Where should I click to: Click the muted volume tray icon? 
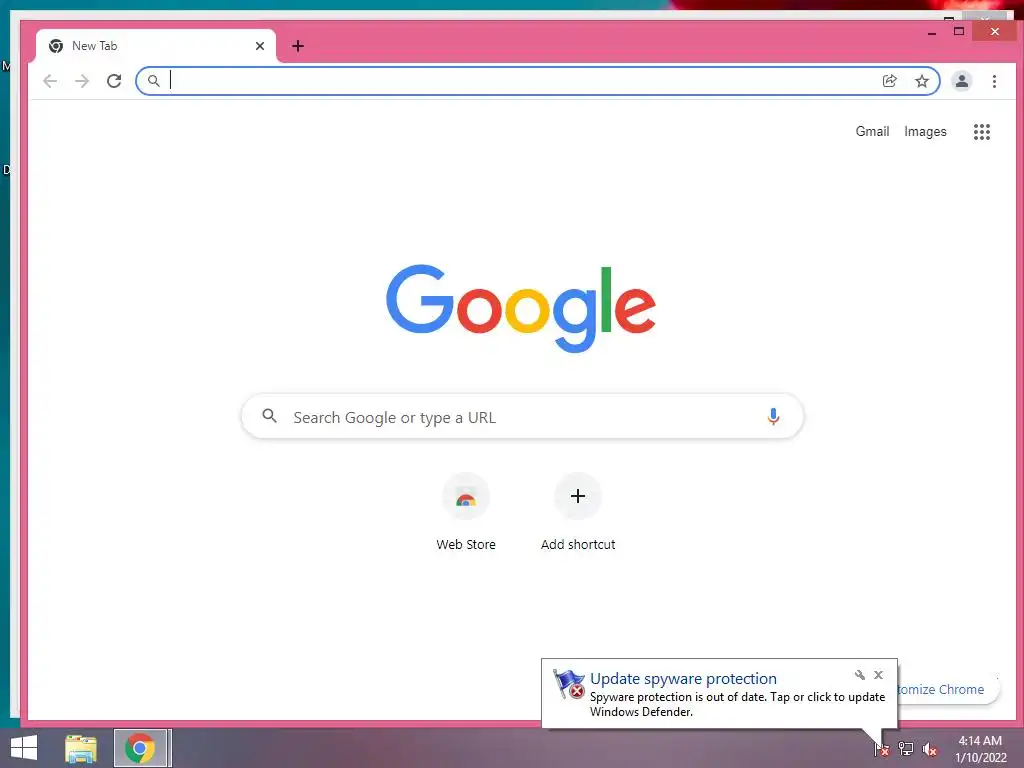click(930, 749)
